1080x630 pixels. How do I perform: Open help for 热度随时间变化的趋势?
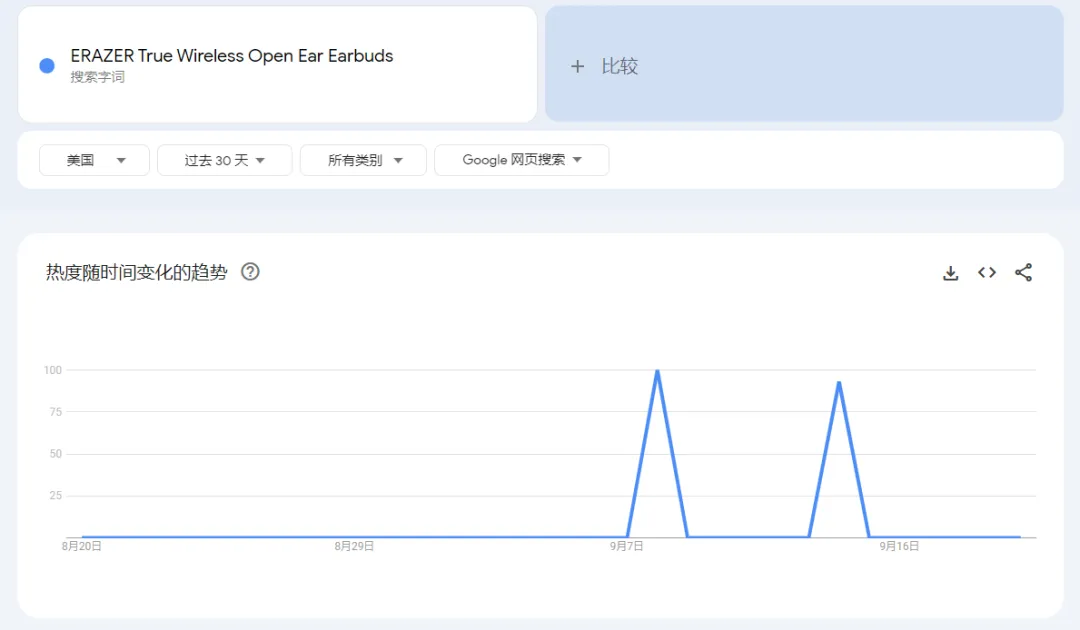coord(250,272)
